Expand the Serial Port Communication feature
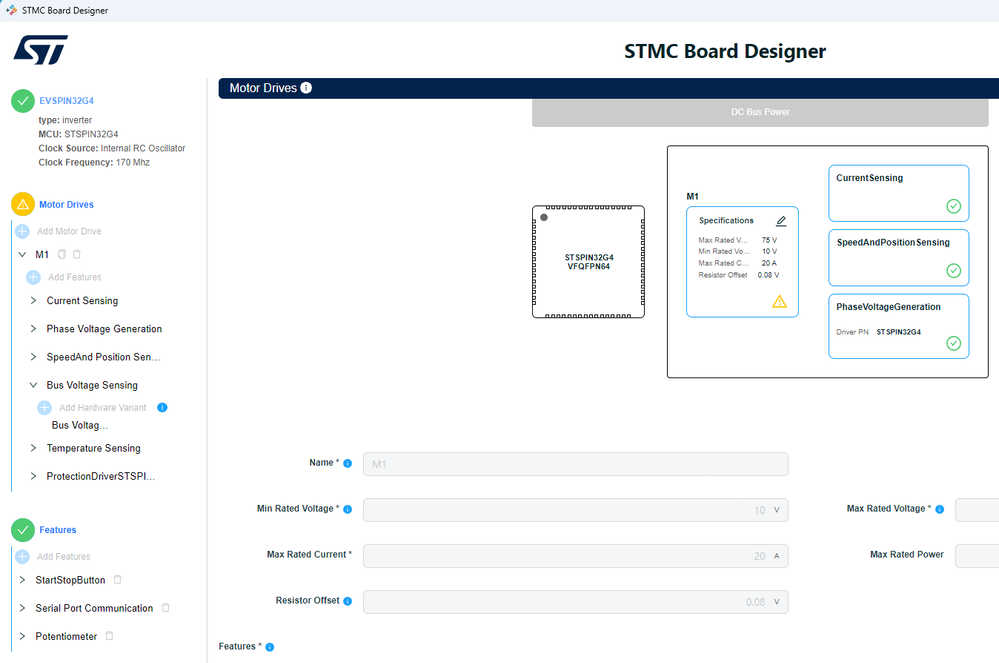 click(x=22, y=608)
